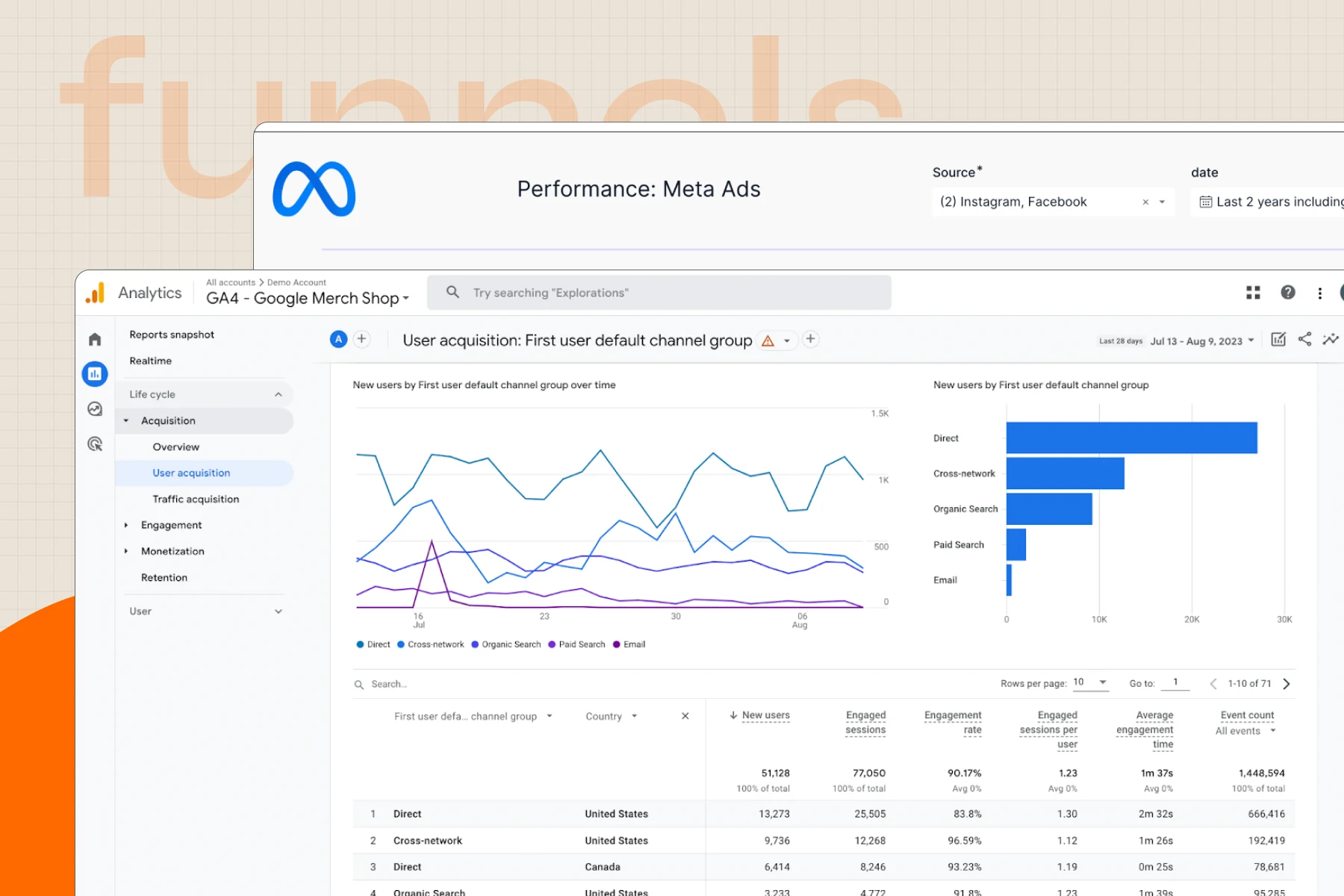Viewport: 1344px width, 896px height.
Task: Open the three-dot more options menu
Action: [x=1320, y=293]
